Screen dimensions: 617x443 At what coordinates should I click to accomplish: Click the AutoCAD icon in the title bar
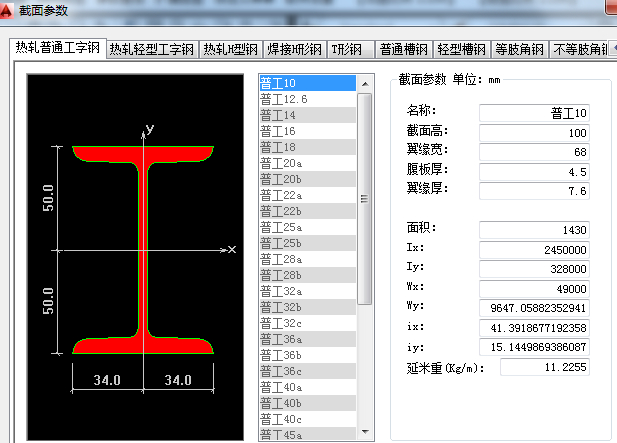(6, 11)
